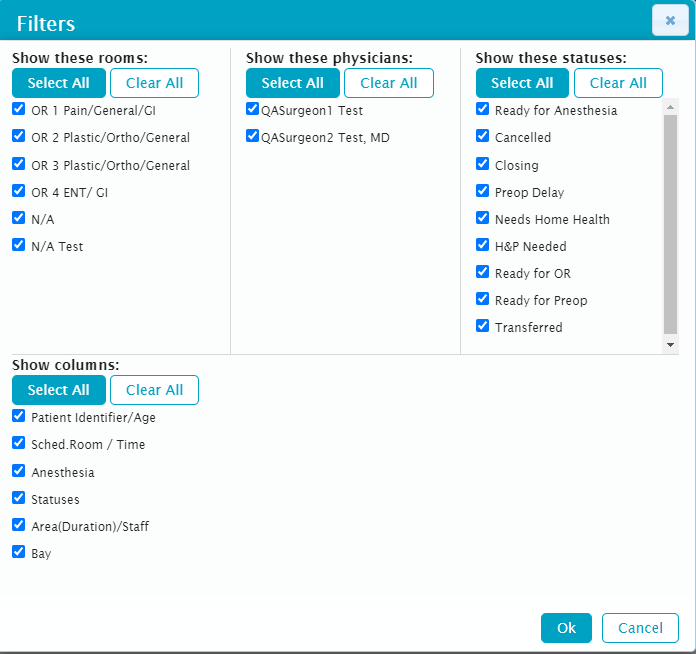Uncheck OR 1 Pain/General/GI room

[x=19, y=110]
